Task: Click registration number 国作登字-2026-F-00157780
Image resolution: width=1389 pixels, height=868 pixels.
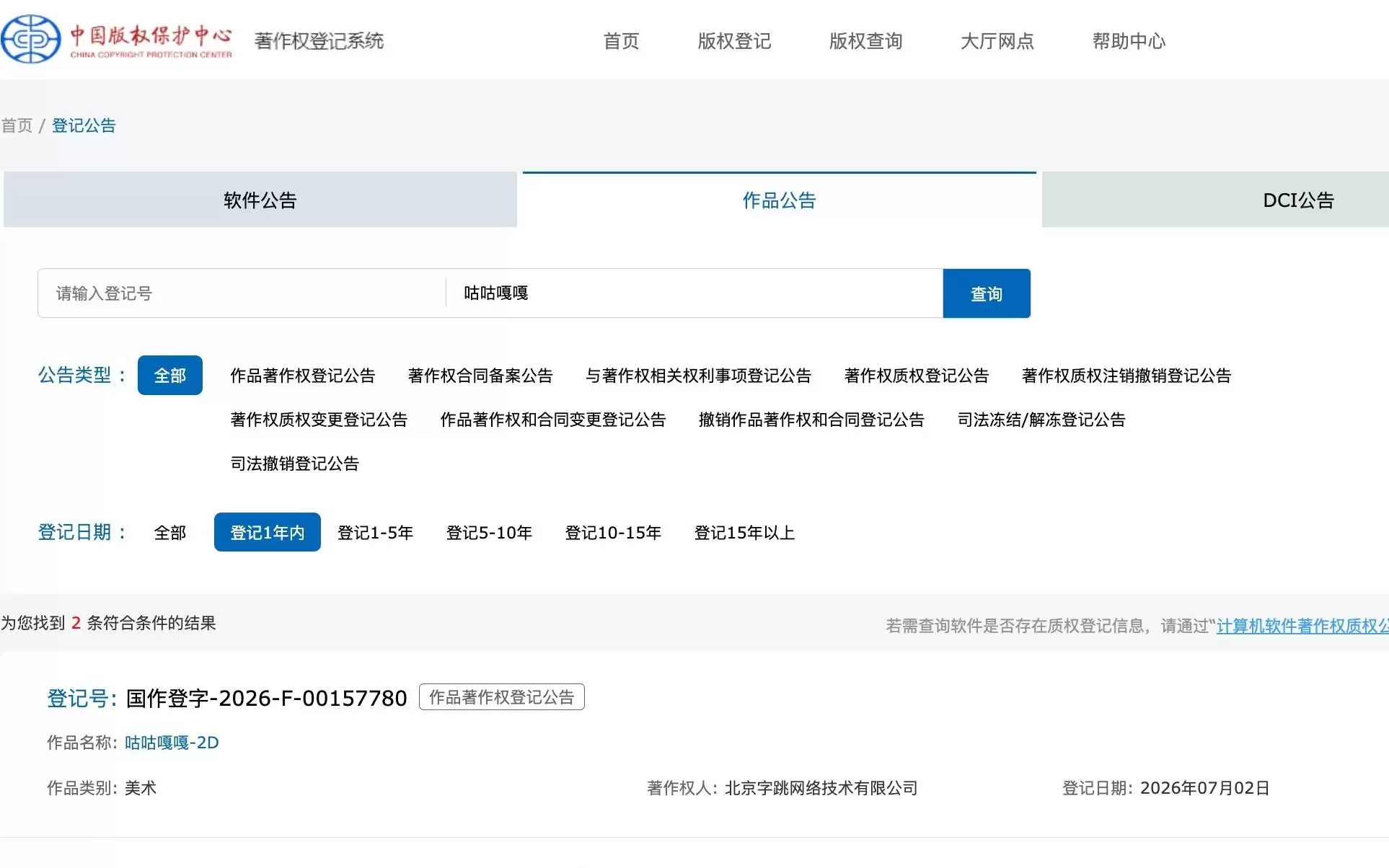Action: pyautogui.click(x=267, y=698)
